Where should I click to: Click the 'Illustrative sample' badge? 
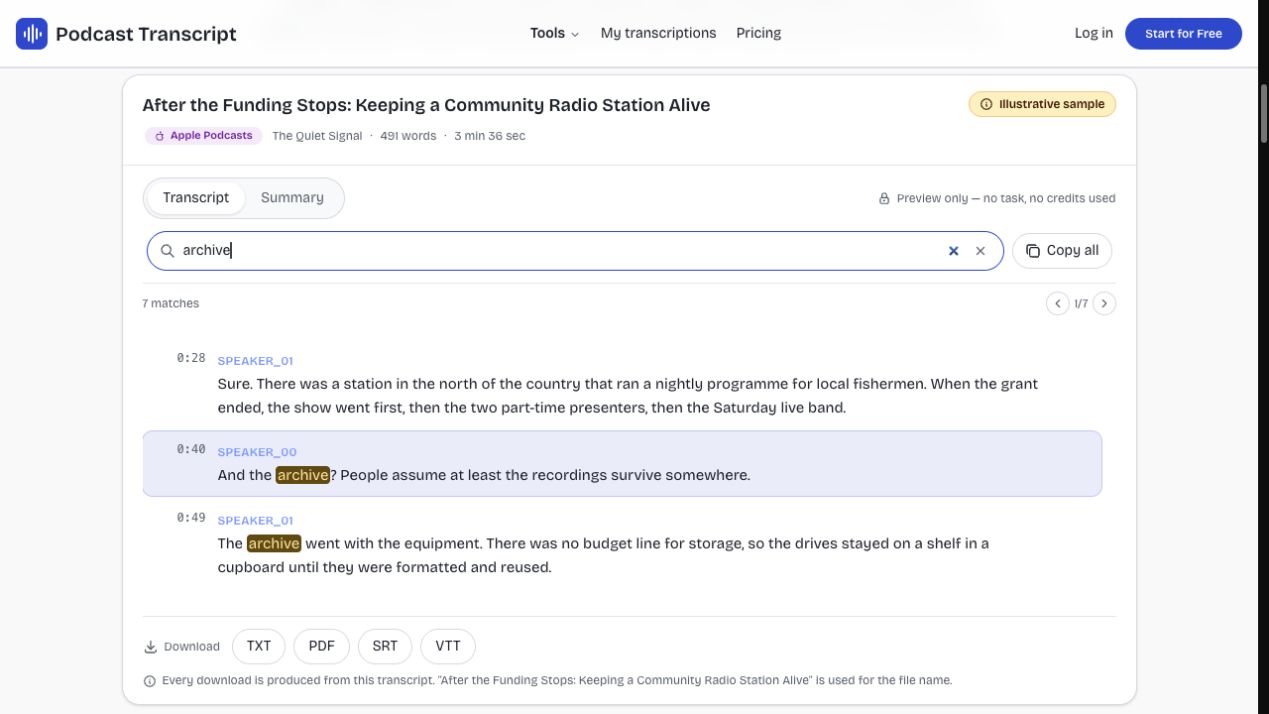[1042, 104]
